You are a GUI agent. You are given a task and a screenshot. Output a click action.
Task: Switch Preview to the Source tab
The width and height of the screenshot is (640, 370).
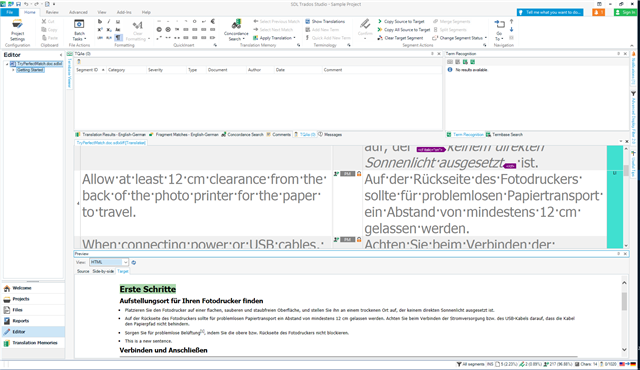point(83,271)
